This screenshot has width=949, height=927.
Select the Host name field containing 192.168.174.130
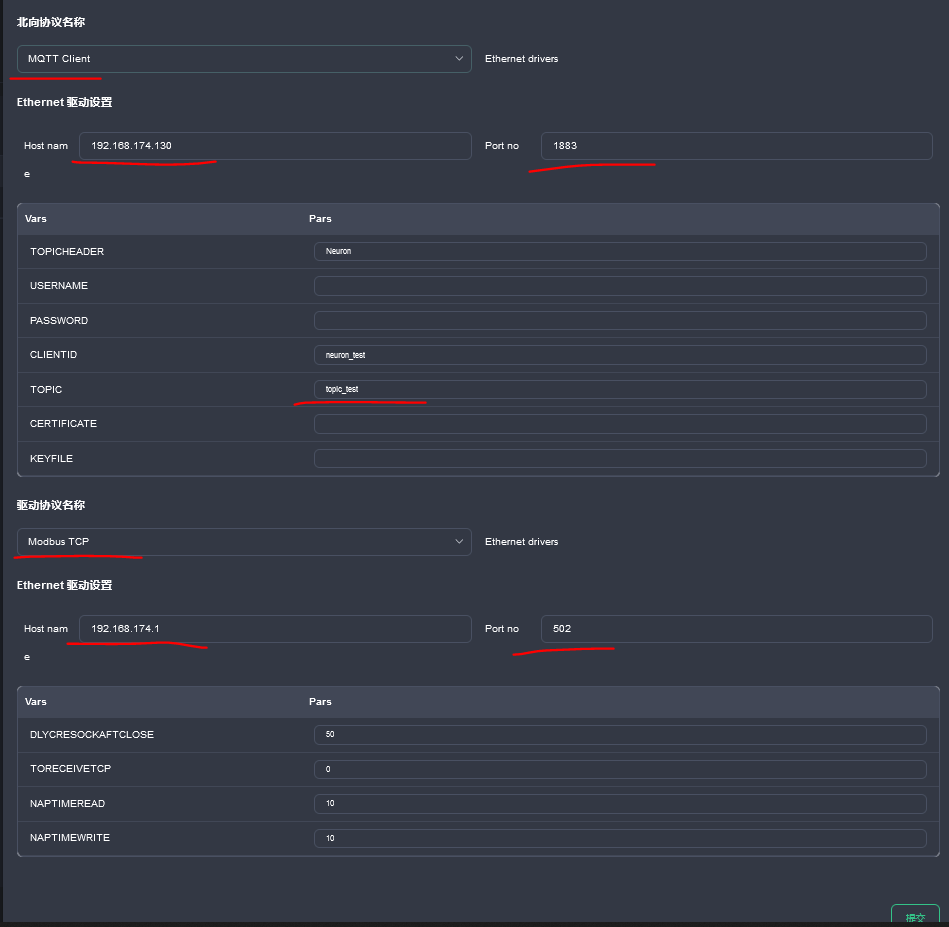point(275,145)
